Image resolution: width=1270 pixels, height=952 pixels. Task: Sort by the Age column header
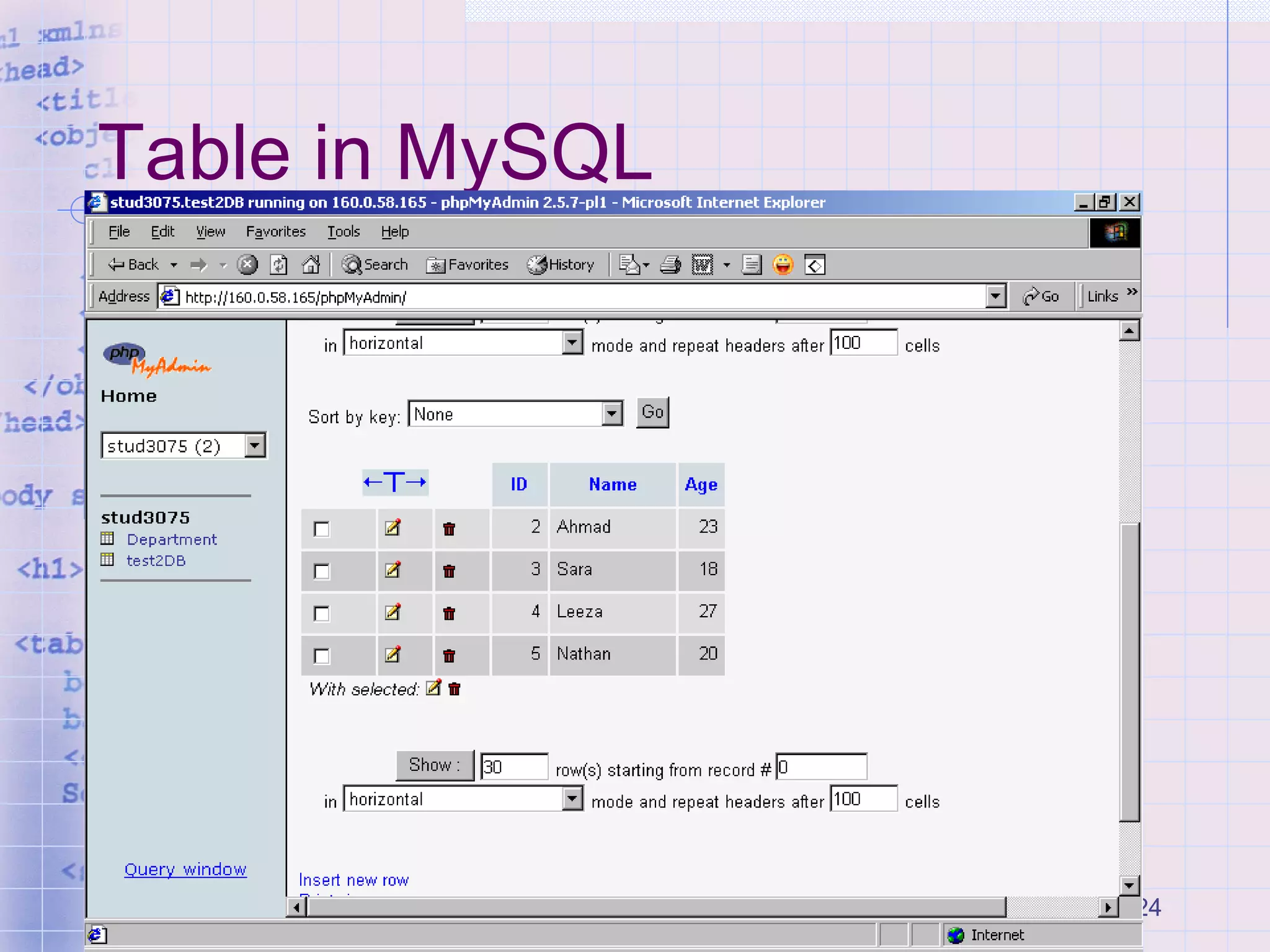click(701, 485)
